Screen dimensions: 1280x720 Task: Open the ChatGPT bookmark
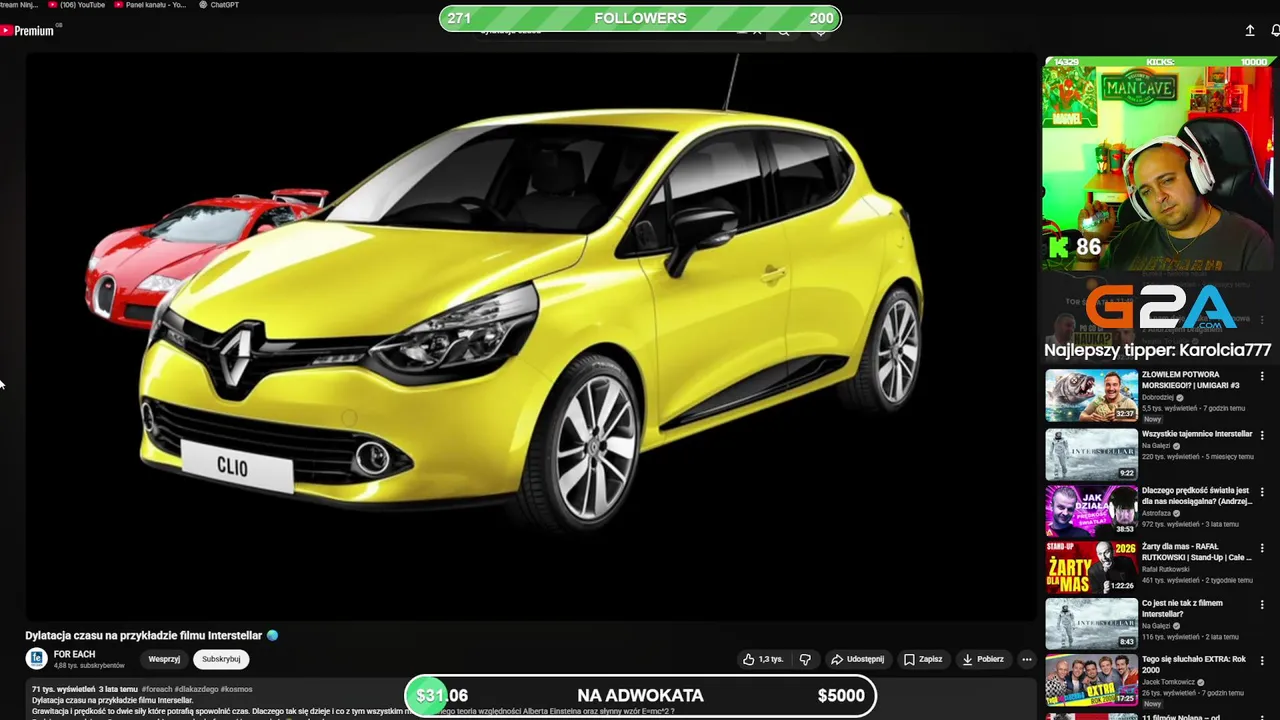[x=218, y=5]
